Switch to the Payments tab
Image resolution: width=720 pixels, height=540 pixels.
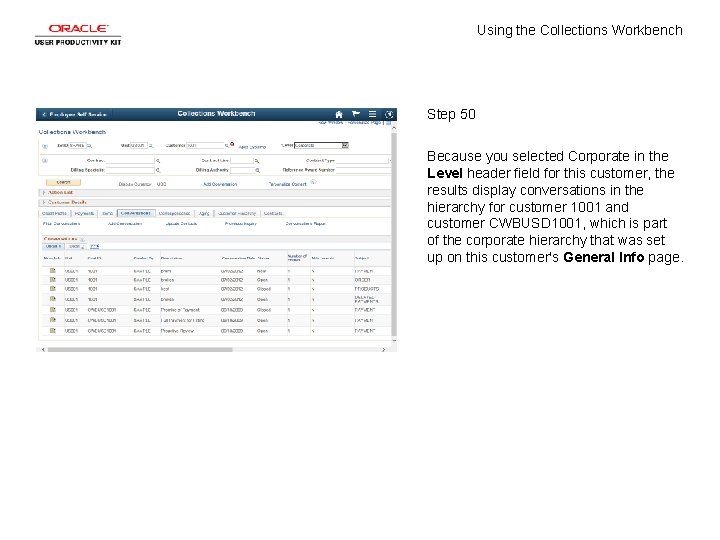[84, 214]
